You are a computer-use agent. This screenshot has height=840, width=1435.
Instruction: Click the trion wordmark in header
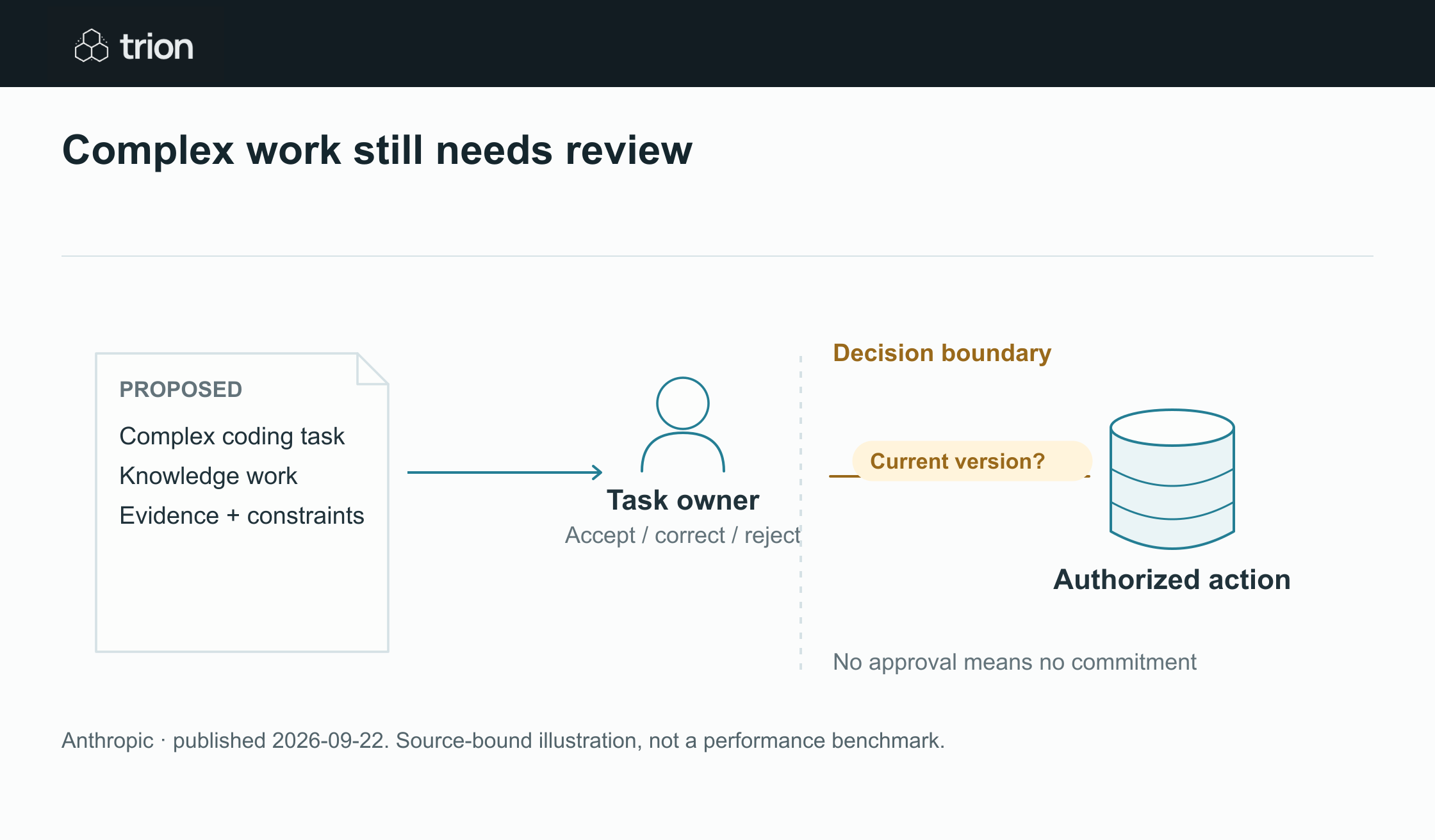156,47
